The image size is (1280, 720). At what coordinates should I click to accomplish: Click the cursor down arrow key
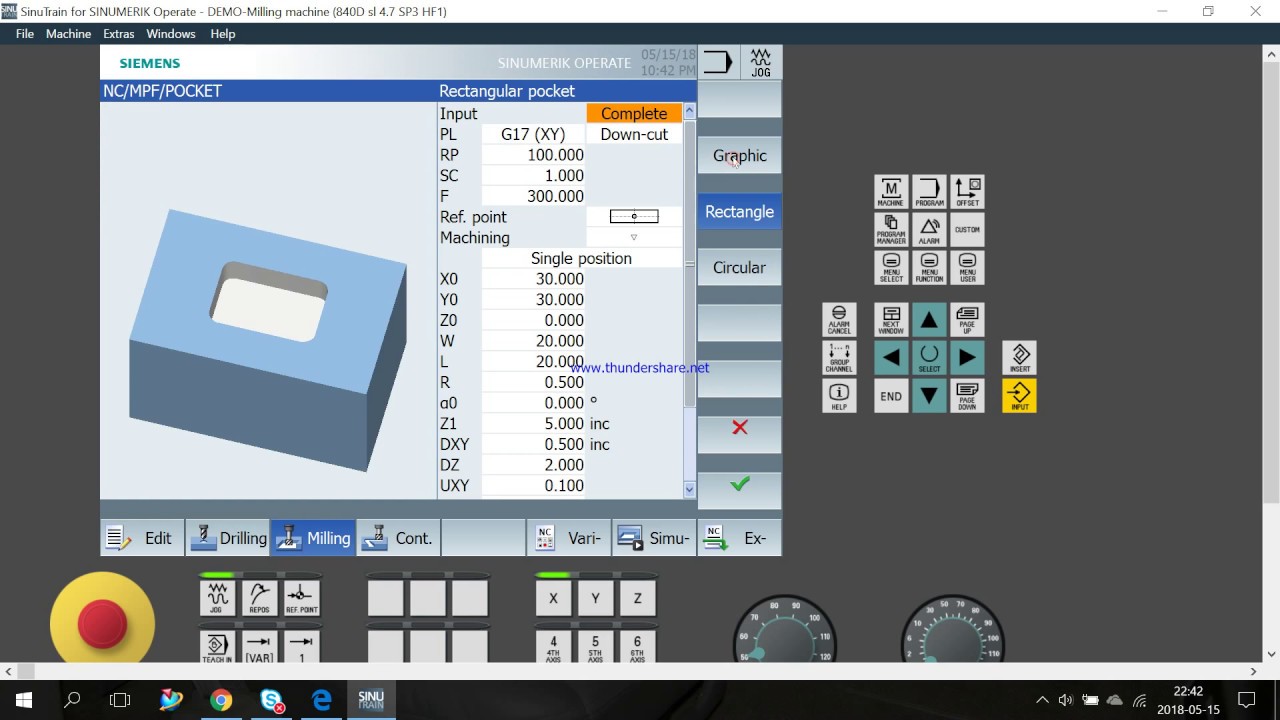(x=929, y=395)
